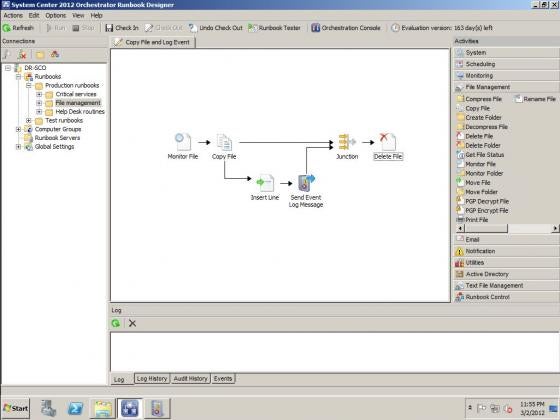Screen dimensions: 560x420
Task: Pick Move Folder activity from pane
Action: coord(477,192)
